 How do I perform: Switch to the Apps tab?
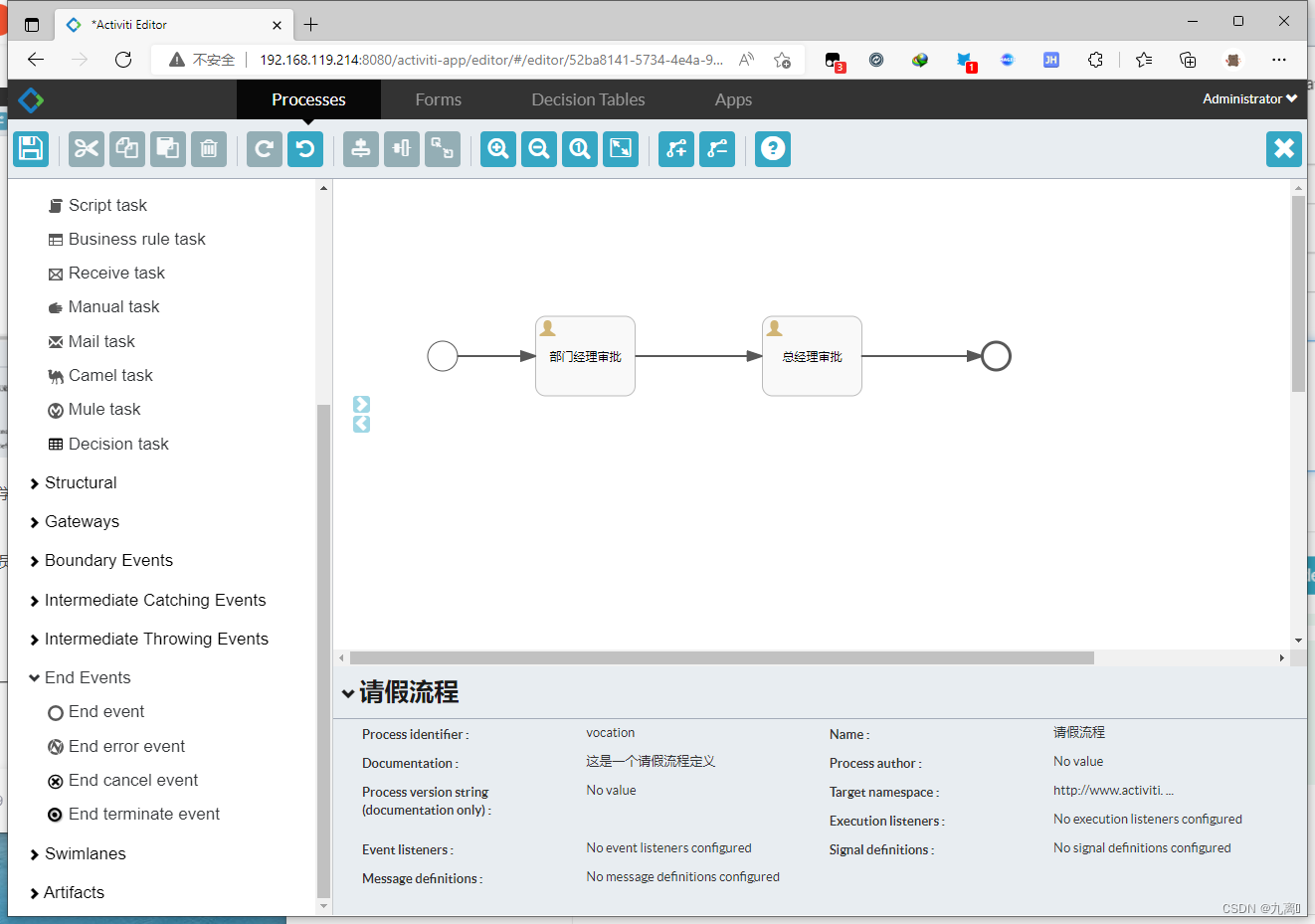[733, 99]
